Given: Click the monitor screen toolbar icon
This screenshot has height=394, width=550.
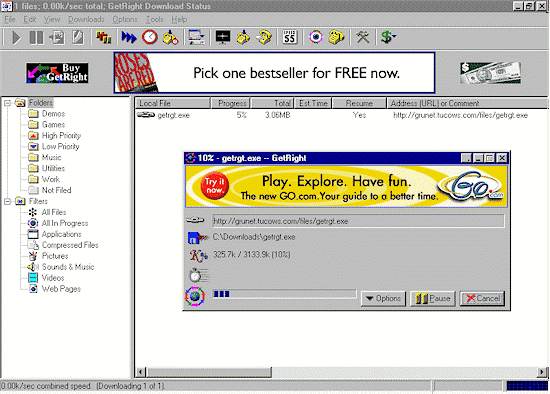Looking at the screenshot, I should 223,37.
